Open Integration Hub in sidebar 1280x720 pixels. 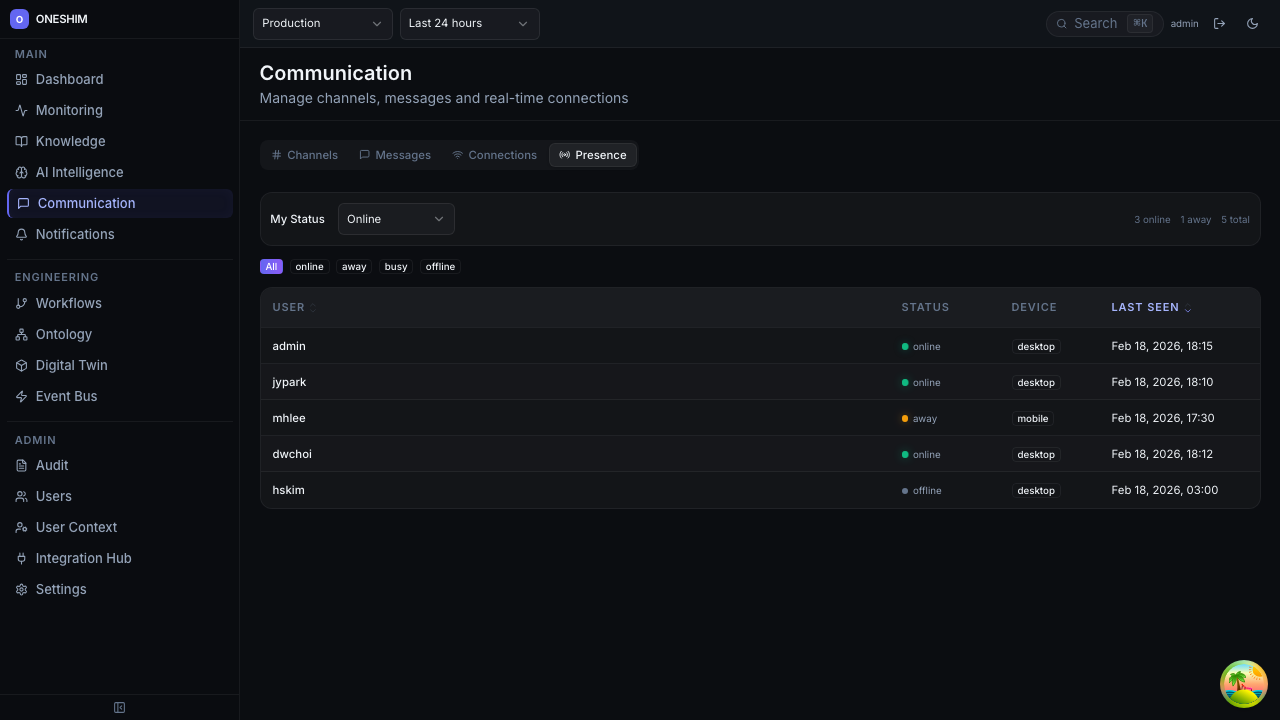83,558
